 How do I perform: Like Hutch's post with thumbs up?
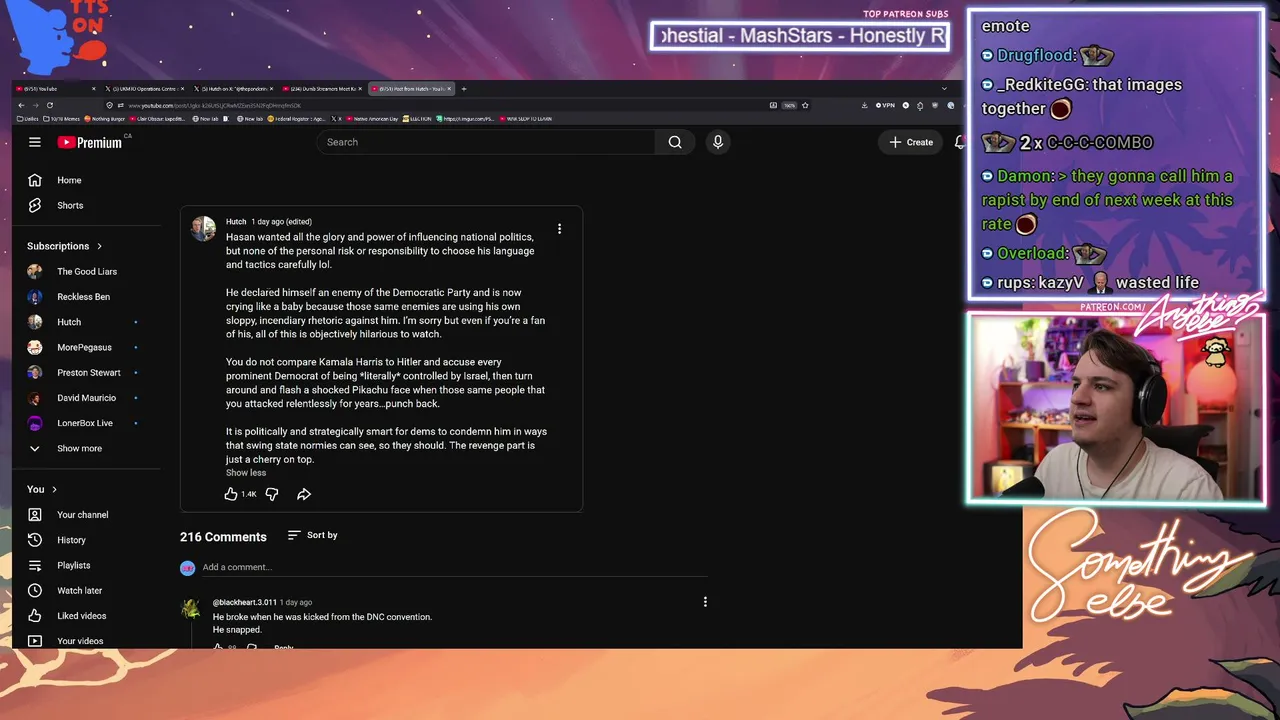[231, 494]
